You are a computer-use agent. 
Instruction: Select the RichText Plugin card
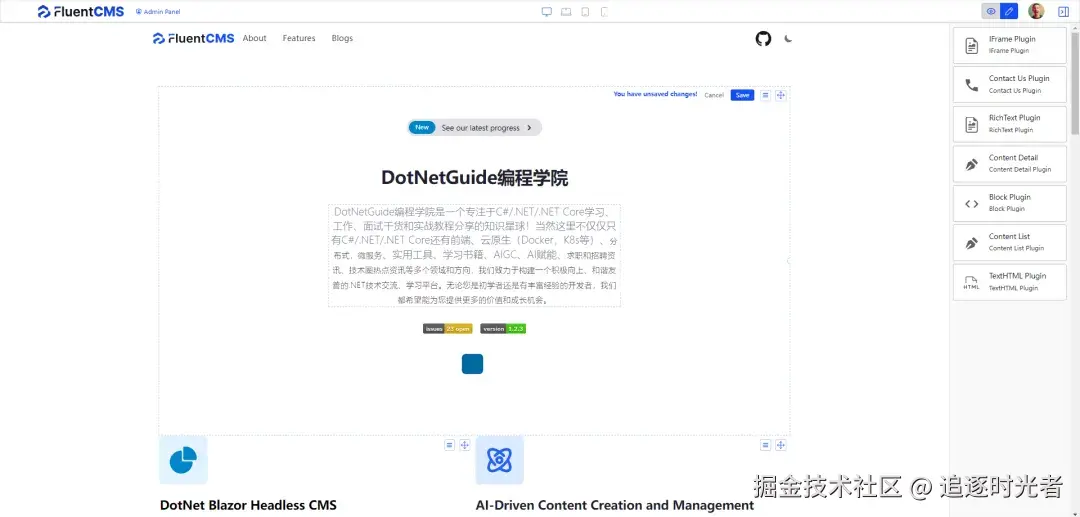(1010, 124)
